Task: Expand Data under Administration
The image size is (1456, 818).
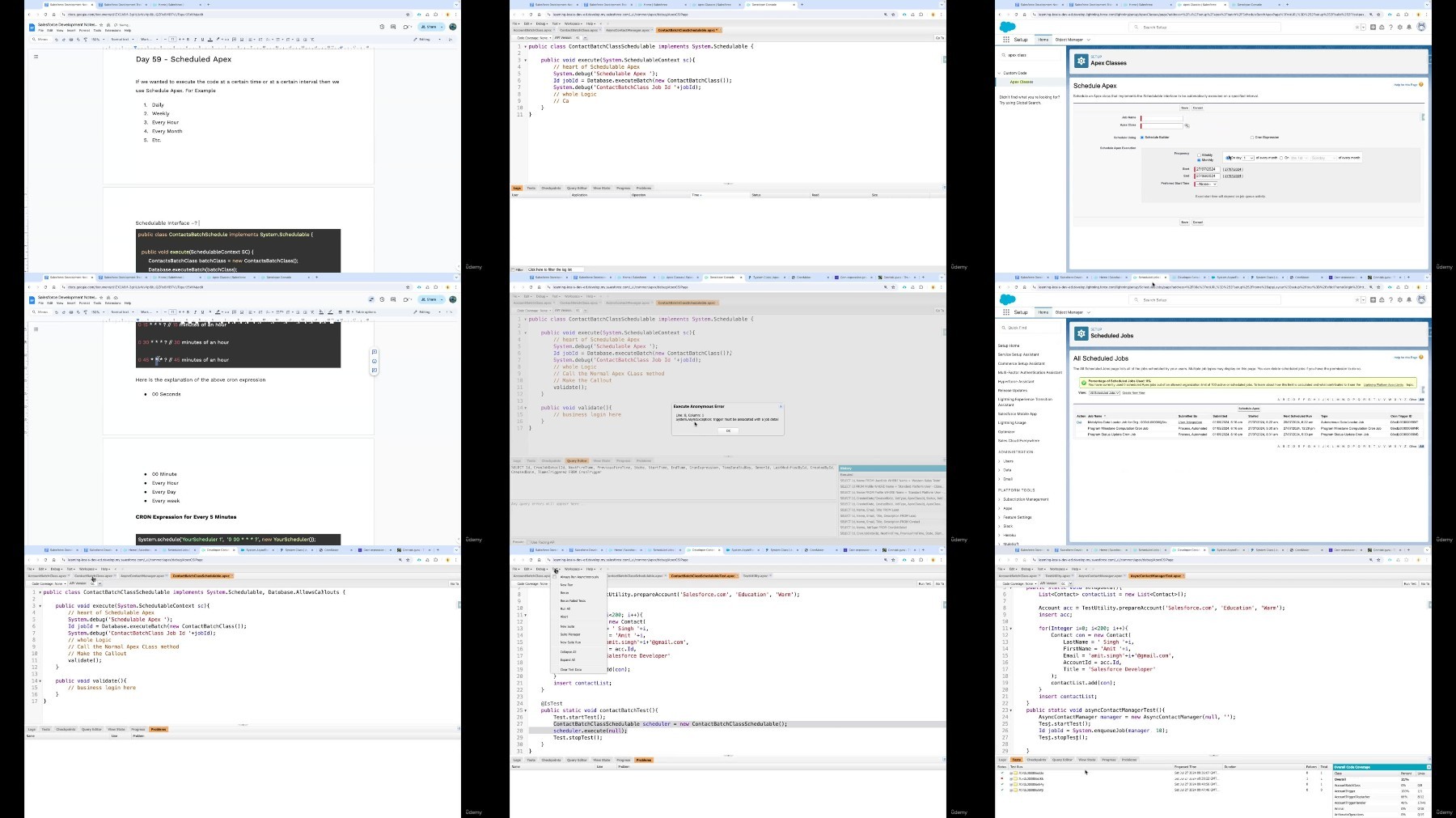Action: click(999, 470)
